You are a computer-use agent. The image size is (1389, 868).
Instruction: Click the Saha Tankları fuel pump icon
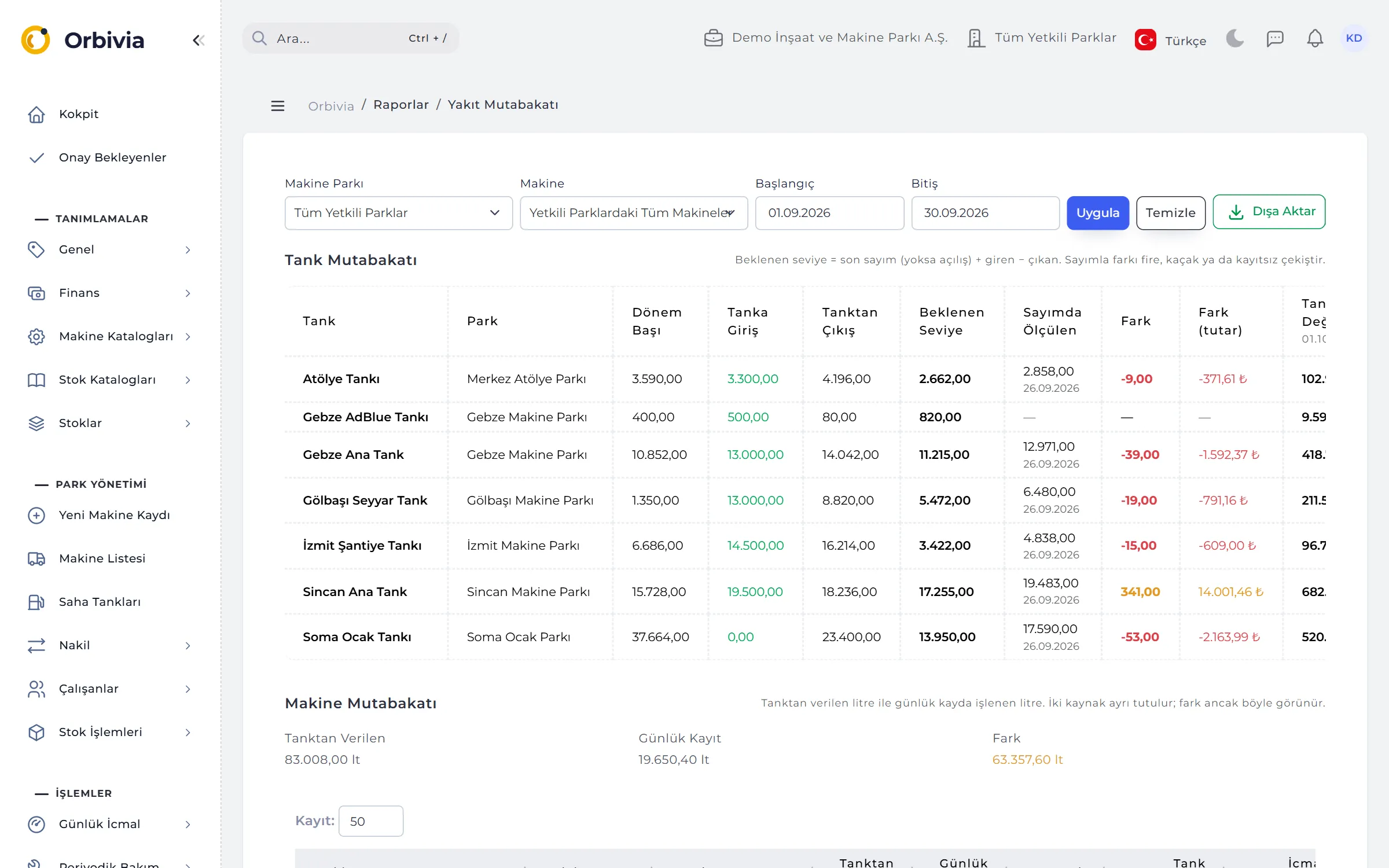pyautogui.click(x=36, y=602)
